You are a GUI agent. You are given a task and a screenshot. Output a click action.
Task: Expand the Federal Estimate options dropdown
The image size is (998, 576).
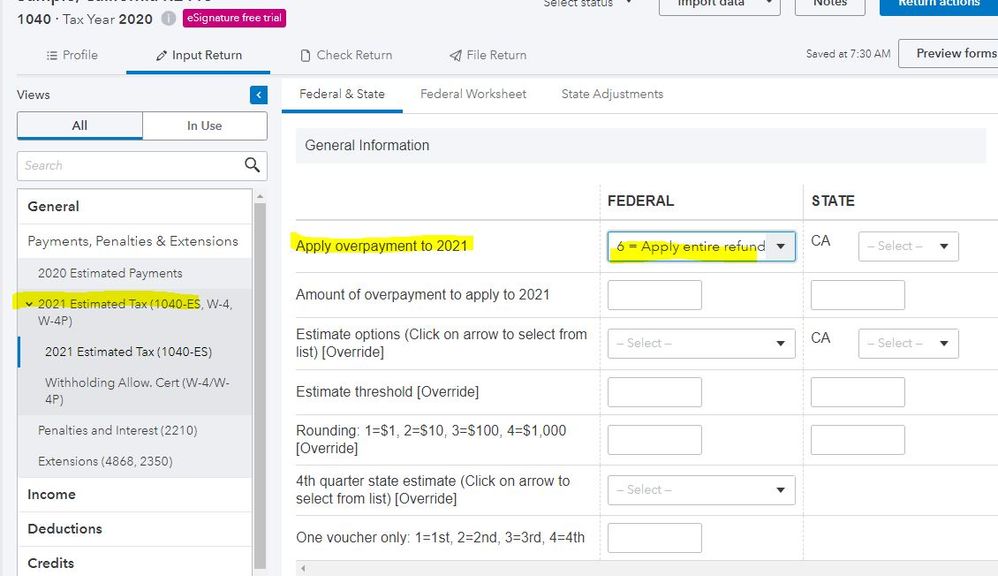pyautogui.click(x=701, y=343)
